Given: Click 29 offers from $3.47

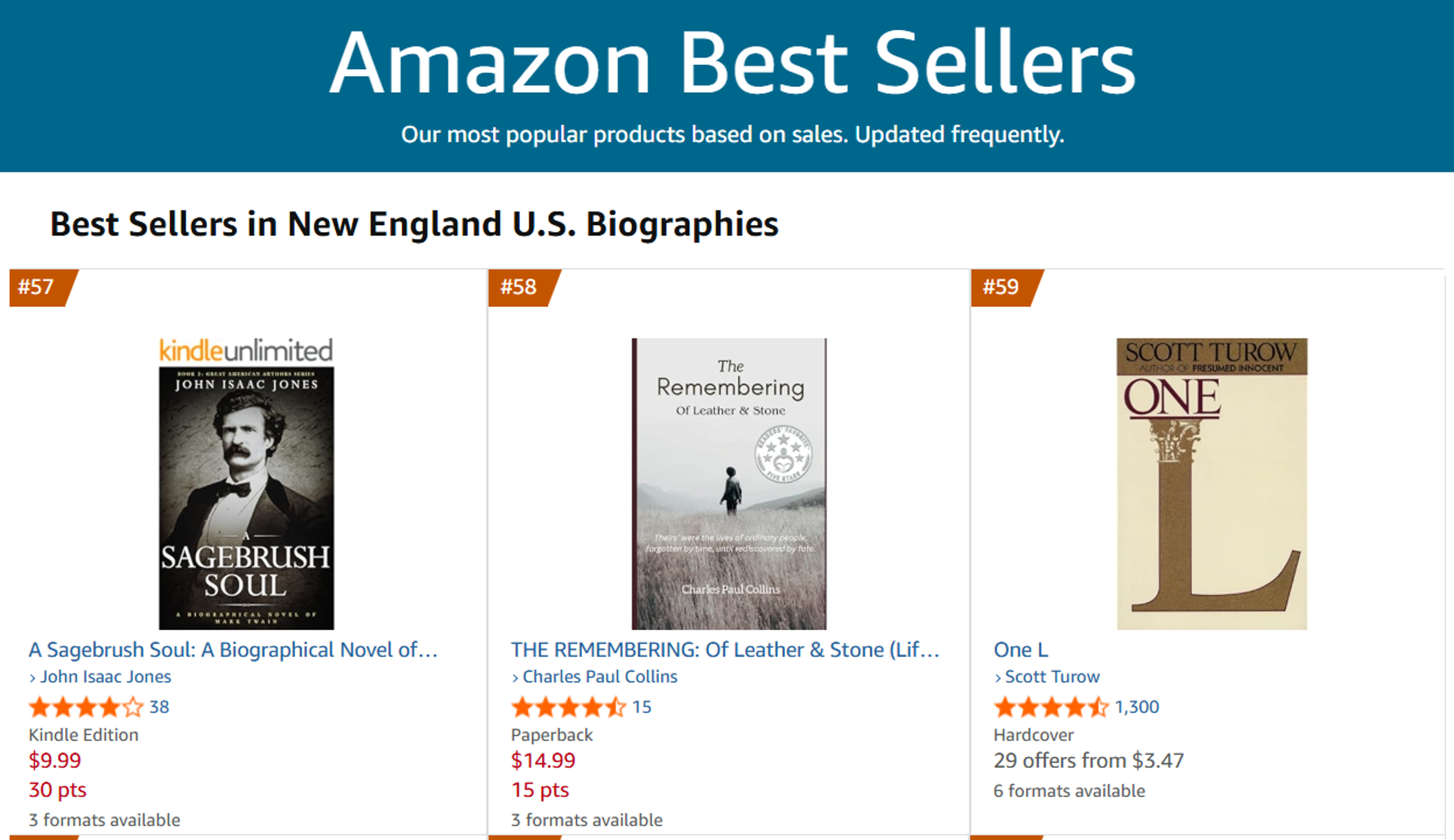Looking at the screenshot, I should pos(1088,760).
